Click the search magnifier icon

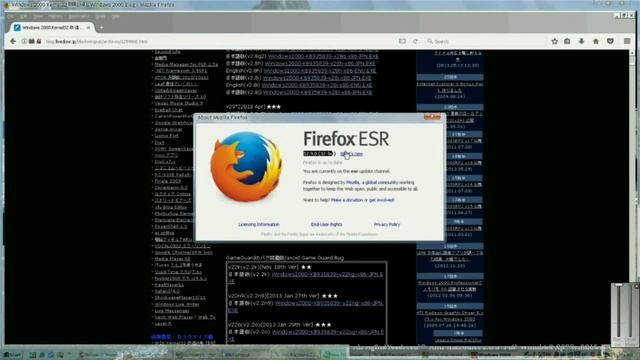coord(430,41)
